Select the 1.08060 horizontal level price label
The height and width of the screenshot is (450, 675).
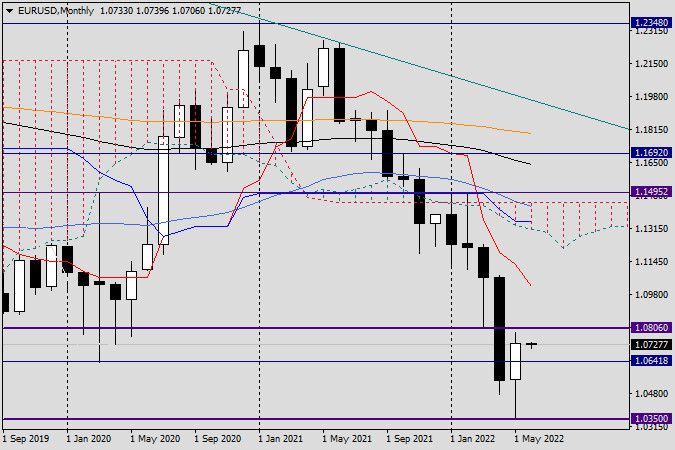(652, 328)
